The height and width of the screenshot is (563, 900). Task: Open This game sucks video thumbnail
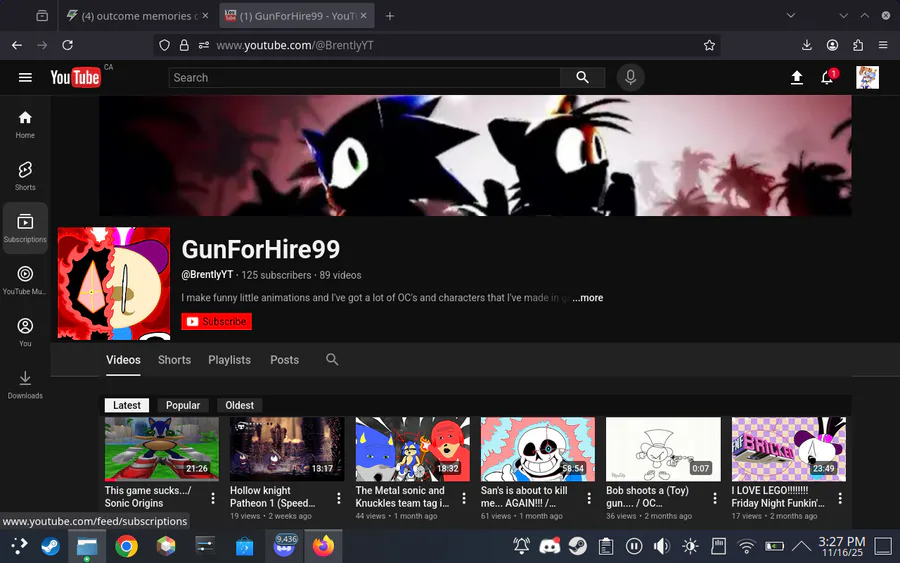162,449
